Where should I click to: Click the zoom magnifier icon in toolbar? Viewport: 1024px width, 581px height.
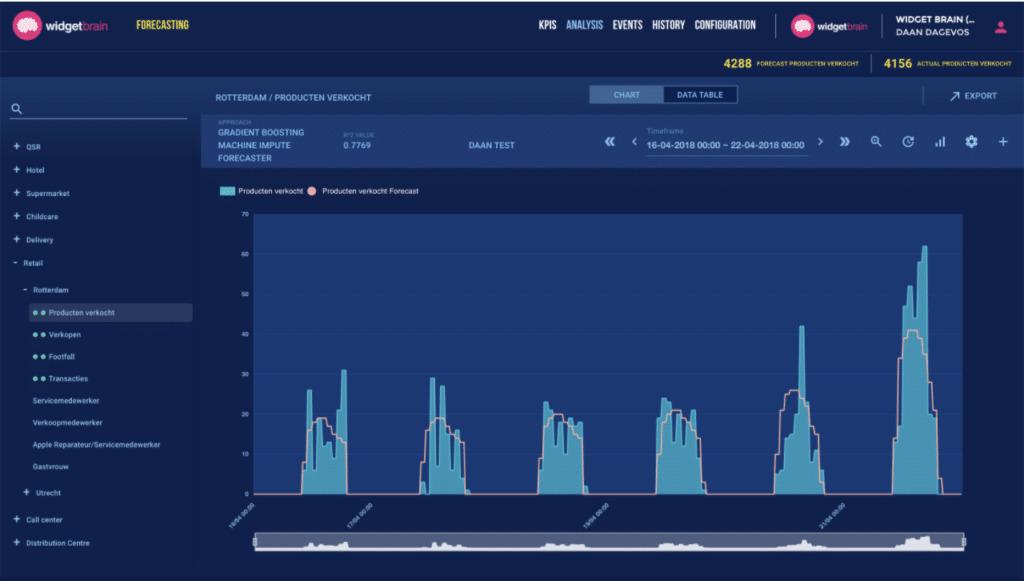pos(876,142)
